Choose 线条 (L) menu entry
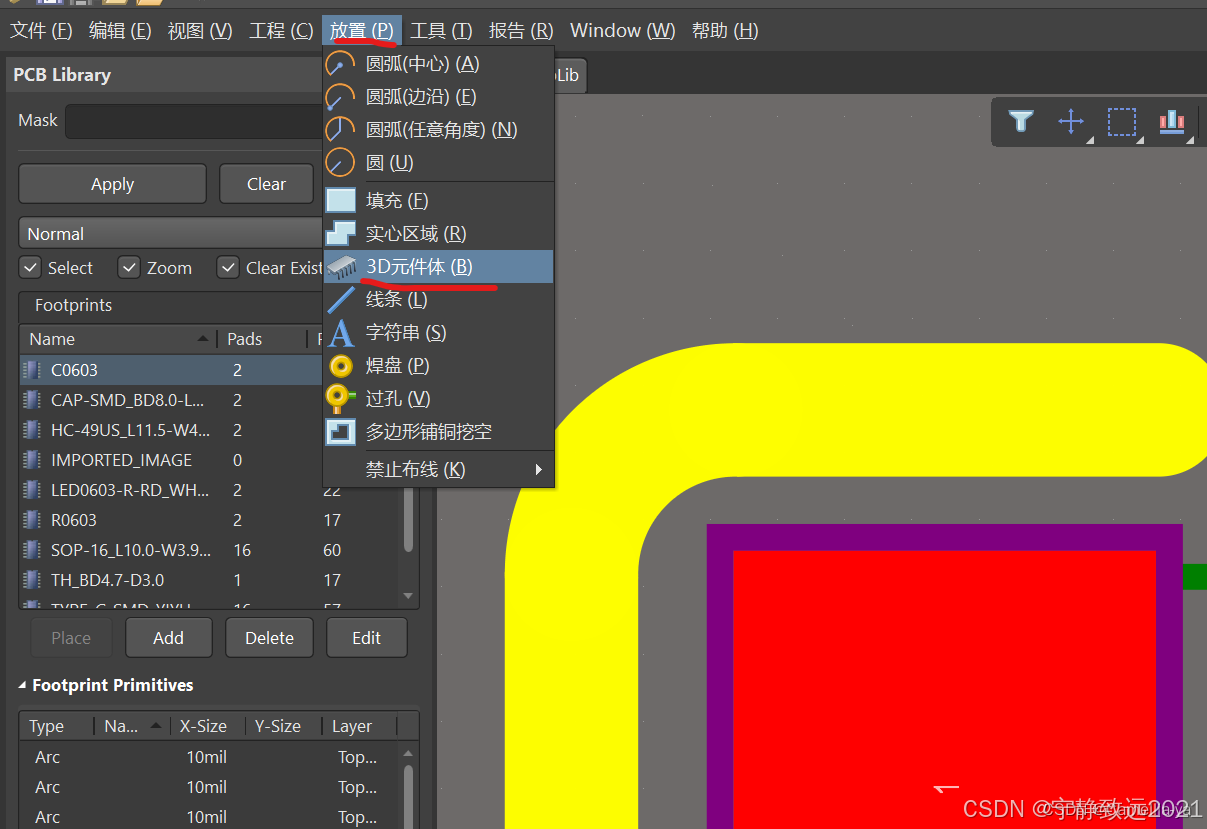The height and width of the screenshot is (829, 1207). tap(438, 299)
